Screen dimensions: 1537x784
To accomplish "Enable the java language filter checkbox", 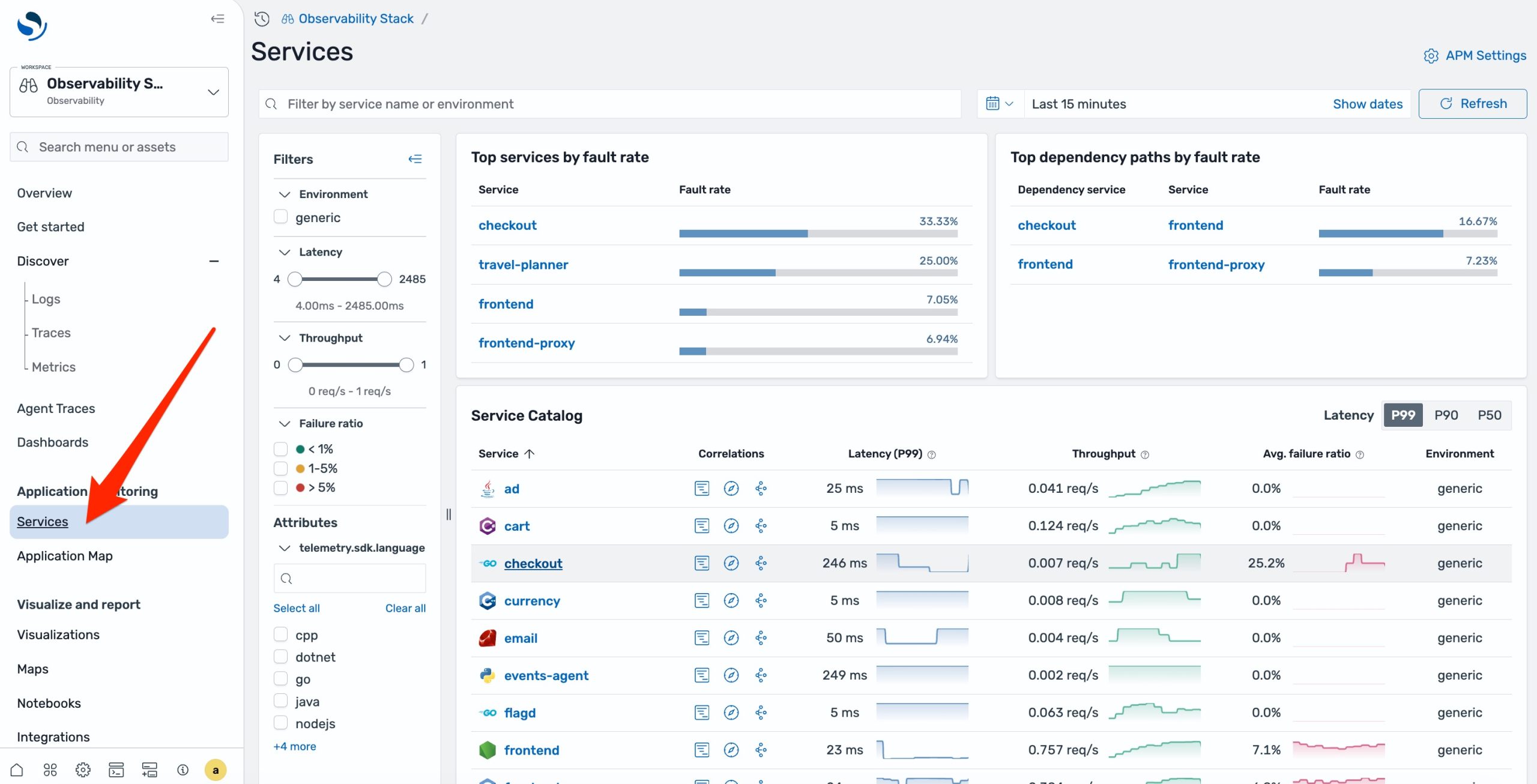I will [280, 701].
